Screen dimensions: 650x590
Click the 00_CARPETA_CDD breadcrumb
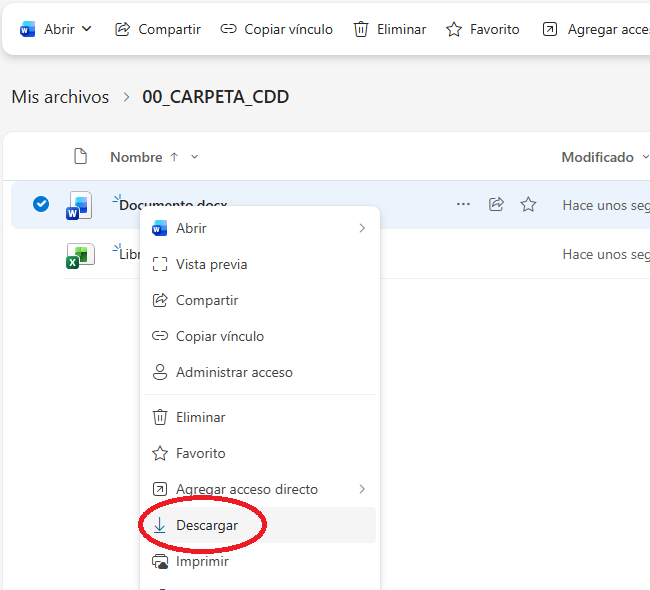[x=216, y=97]
